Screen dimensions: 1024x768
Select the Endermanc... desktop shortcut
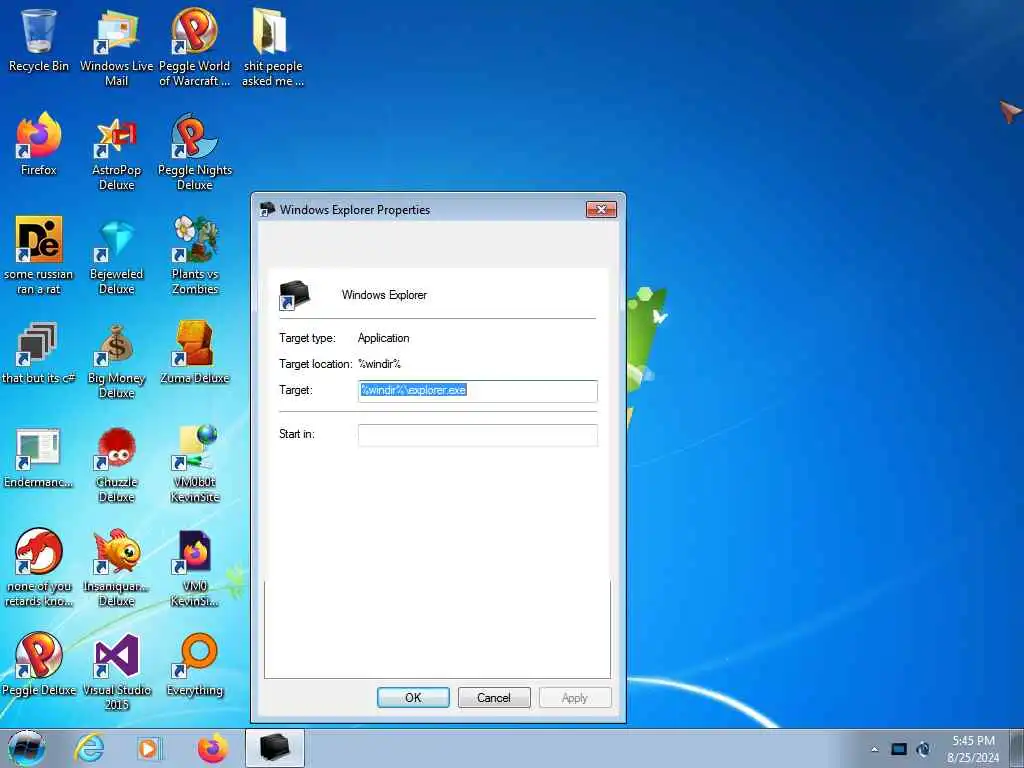(39, 457)
